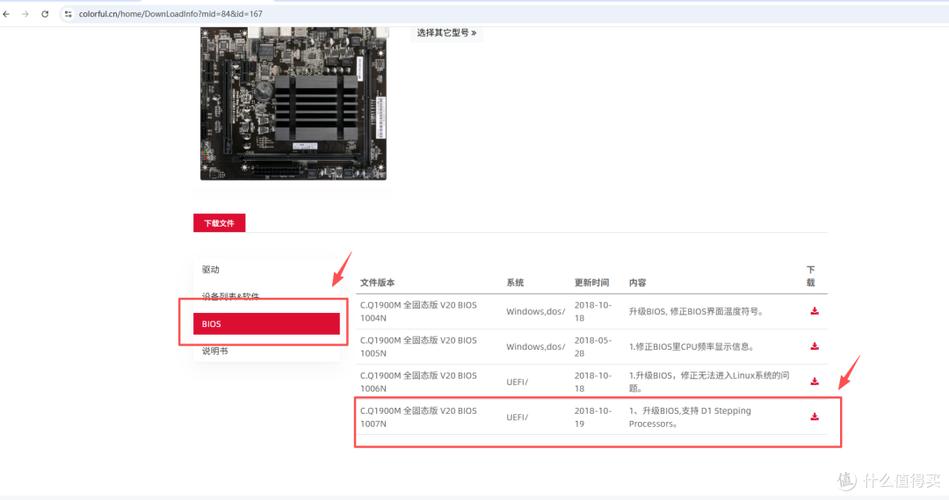
Task: Select the C.Q1900M V20 BIOS 1004N entry
Action: tap(418, 311)
